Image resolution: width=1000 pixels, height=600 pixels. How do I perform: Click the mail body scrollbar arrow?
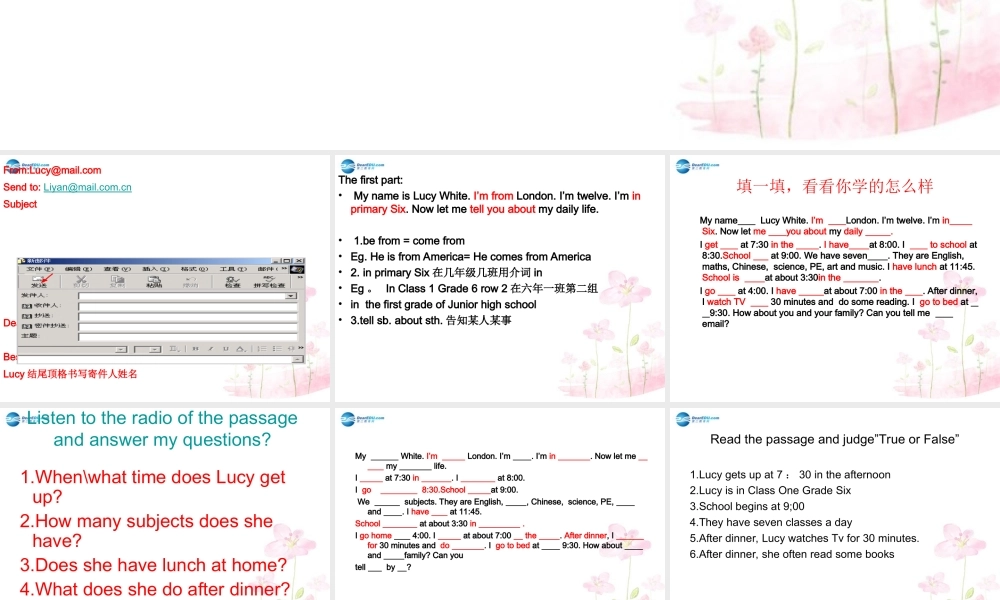[297, 360]
